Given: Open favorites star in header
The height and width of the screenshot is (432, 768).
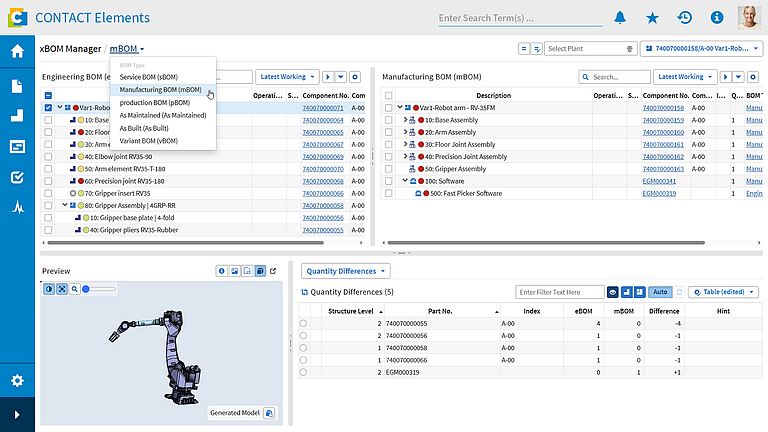Looking at the screenshot, I should (652, 18).
